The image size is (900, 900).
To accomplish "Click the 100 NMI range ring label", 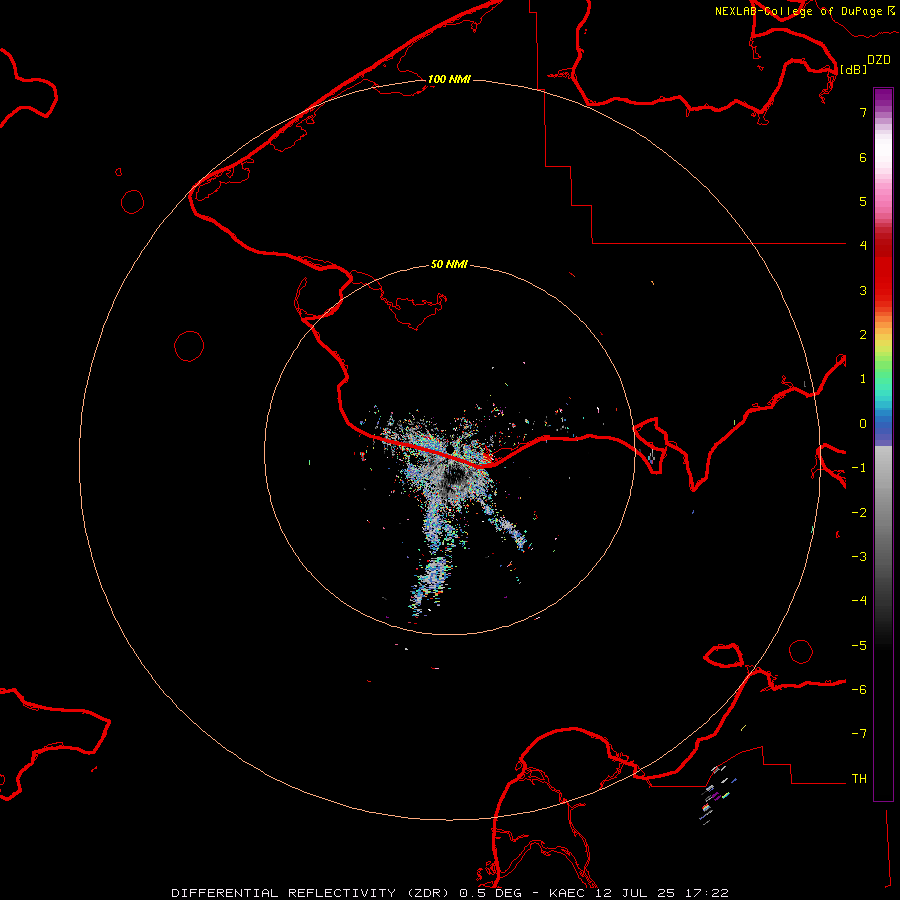I will tap(449, 79).
